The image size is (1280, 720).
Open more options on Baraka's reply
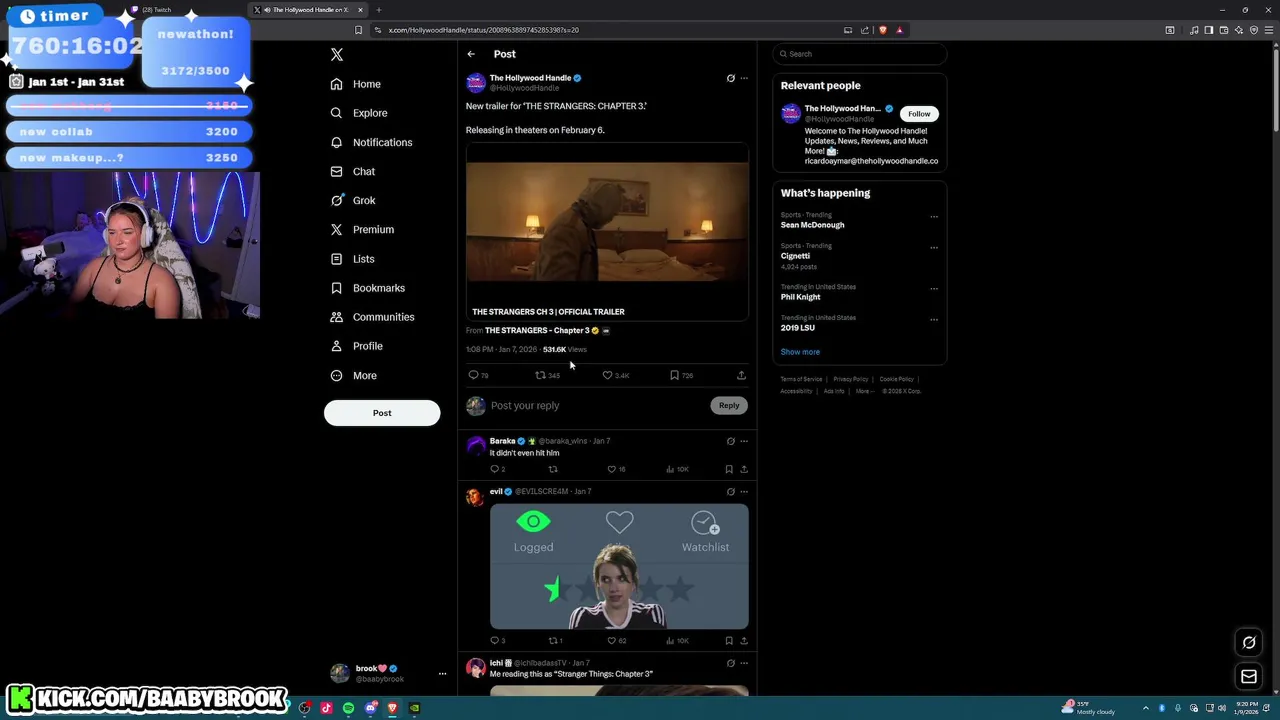pyautogui.click(x=744, y=441)
